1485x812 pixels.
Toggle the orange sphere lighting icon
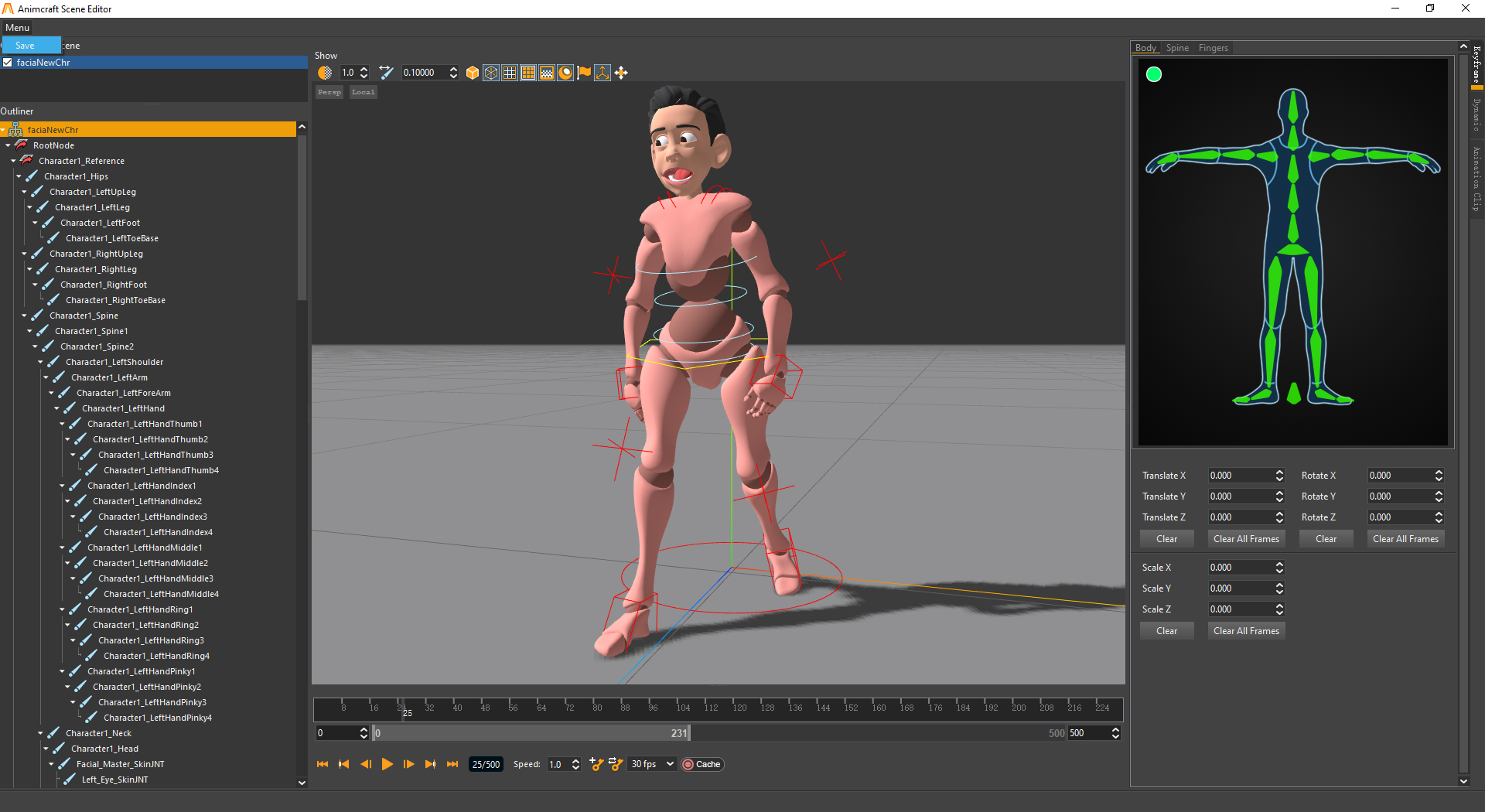(565, 73)
